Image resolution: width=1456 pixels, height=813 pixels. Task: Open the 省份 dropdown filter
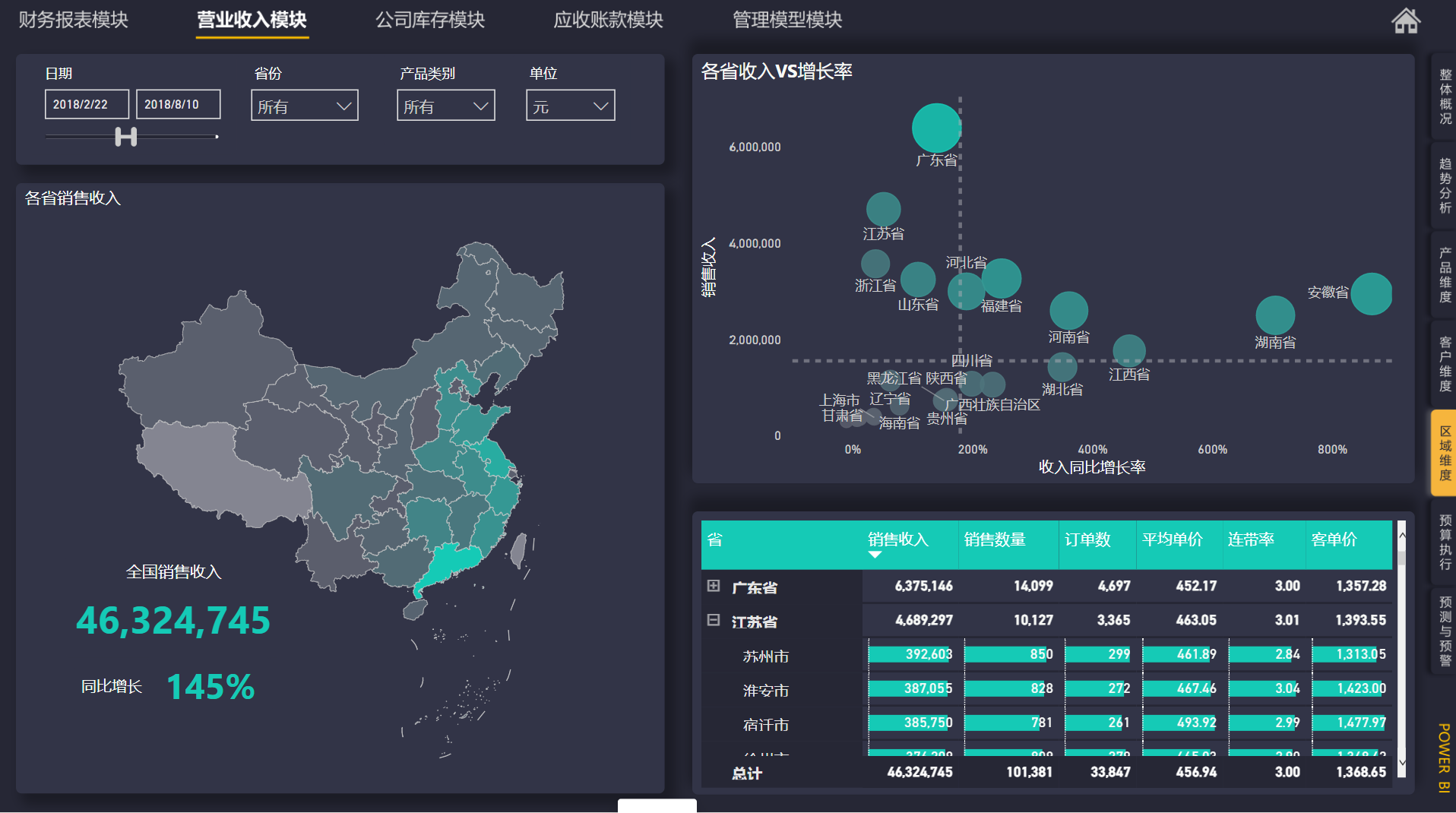(304, 106)
